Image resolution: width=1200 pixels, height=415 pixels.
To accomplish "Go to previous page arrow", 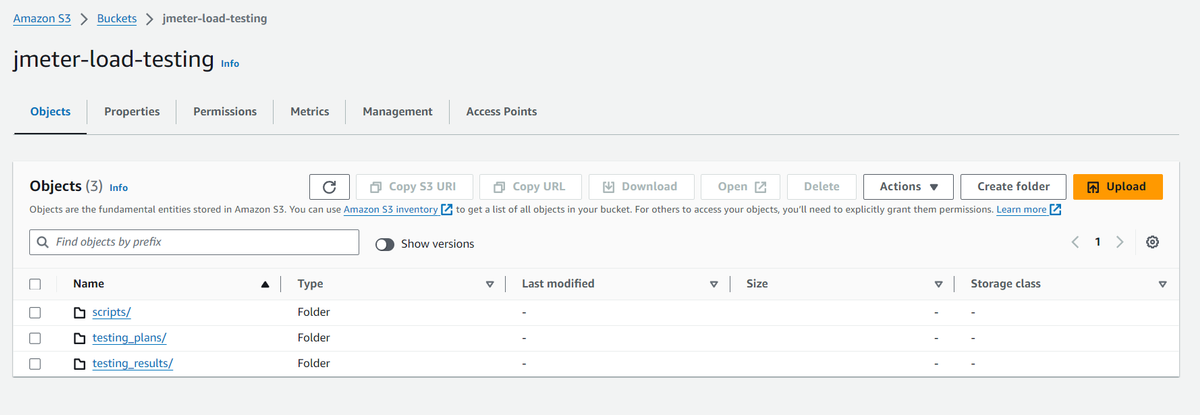I will pos(1076,242).
